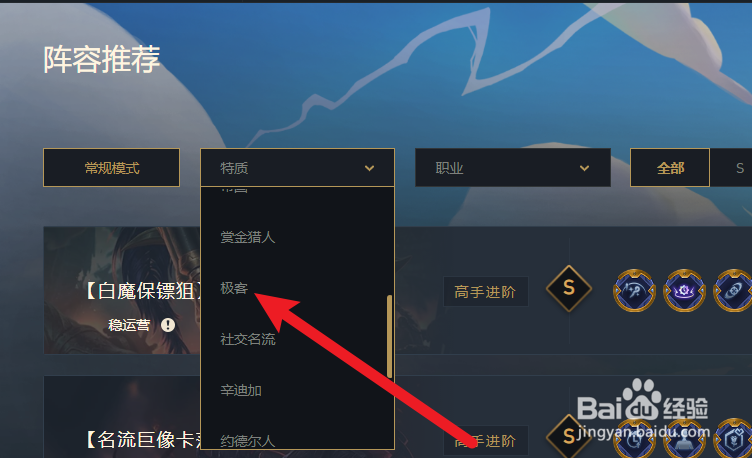Collapse the 特质 trait dropdown
752x458 pixels.
pyautogui.click(x=297, y=167)
